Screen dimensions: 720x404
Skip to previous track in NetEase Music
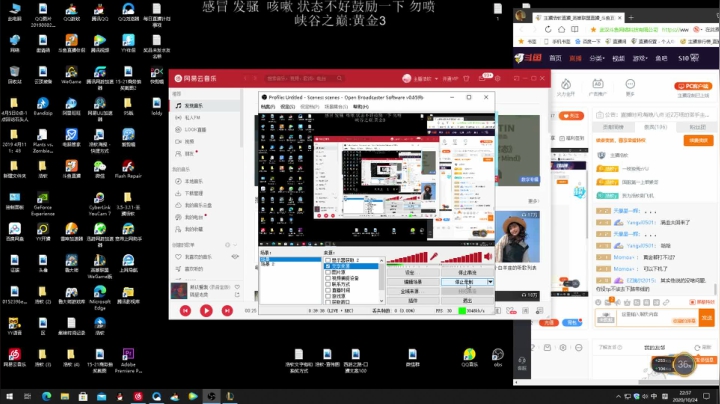(x=186, y=311)
